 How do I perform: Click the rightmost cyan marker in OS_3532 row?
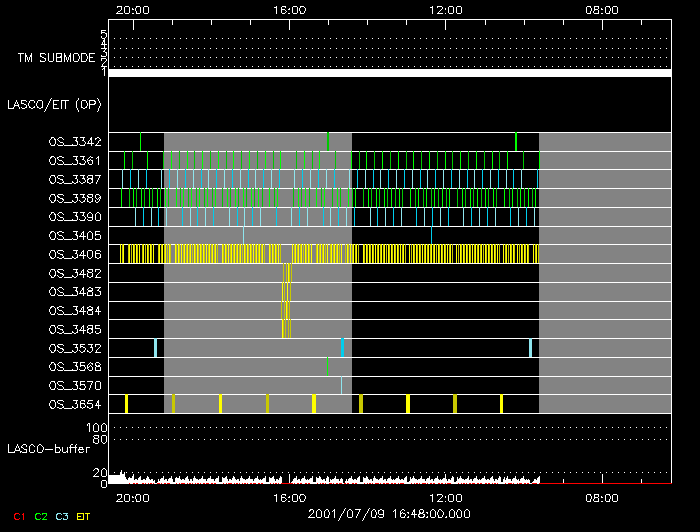pyautogui.click(x=530, y=347)
